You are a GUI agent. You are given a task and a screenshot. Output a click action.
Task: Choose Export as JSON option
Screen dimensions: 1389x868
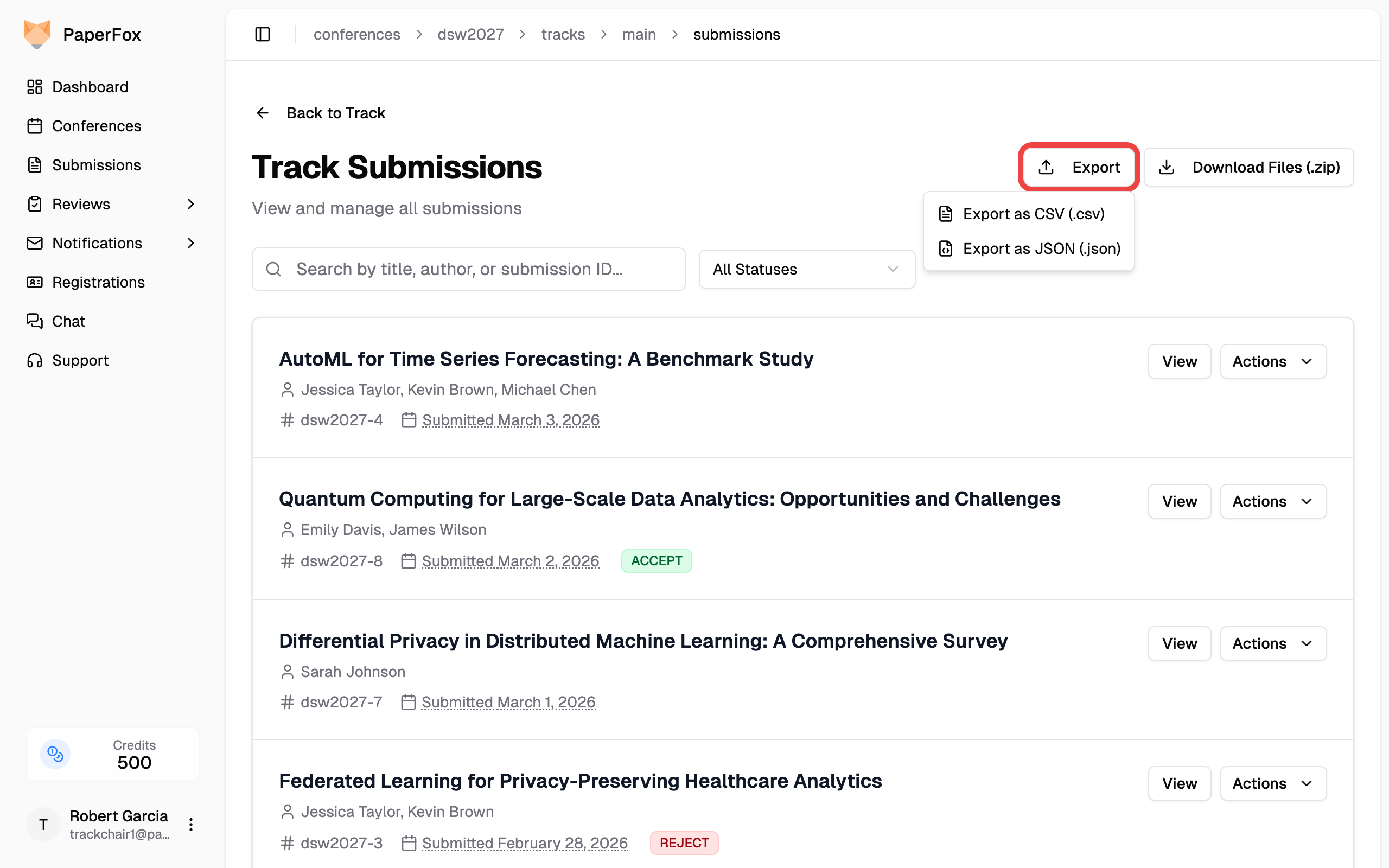coord(1041,248)
